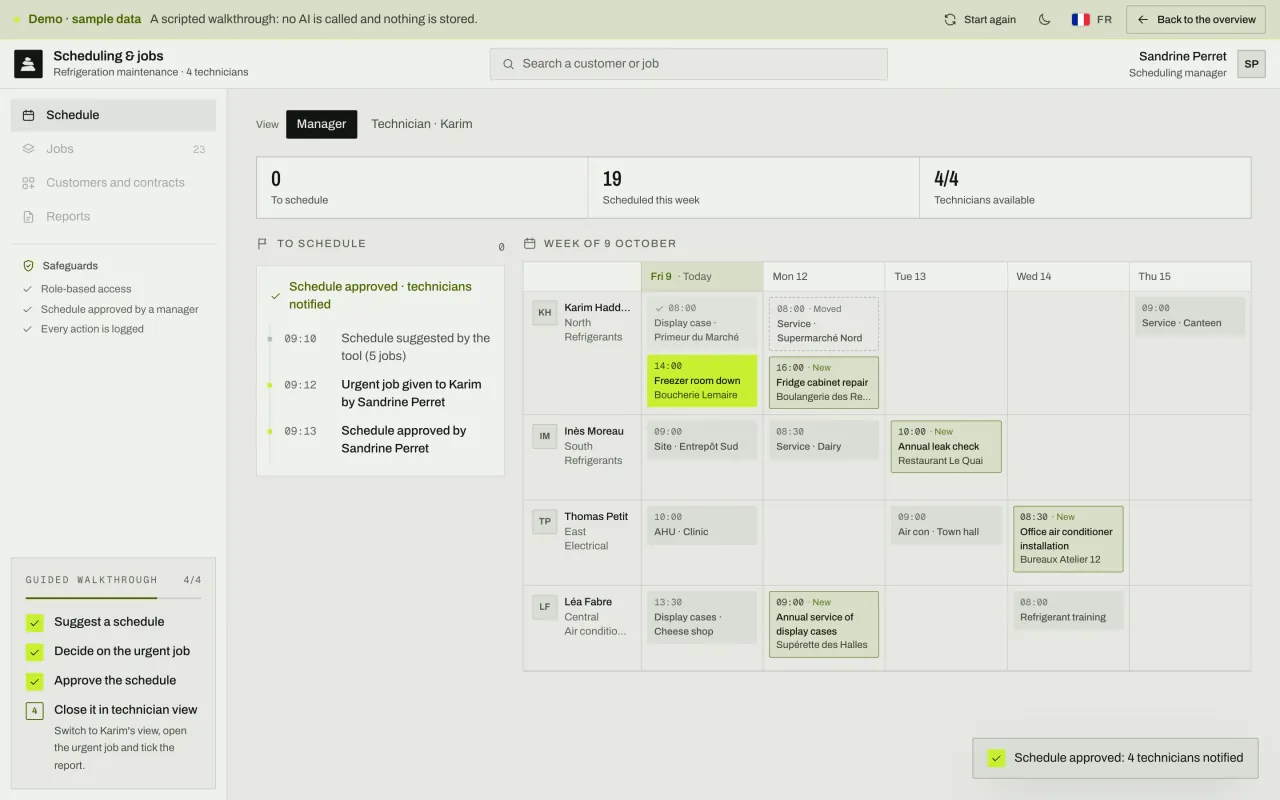Tick the Decide on the urgent job checkbox
The width and height of the screenshot is (1280, 800).
tap(35, 651)
